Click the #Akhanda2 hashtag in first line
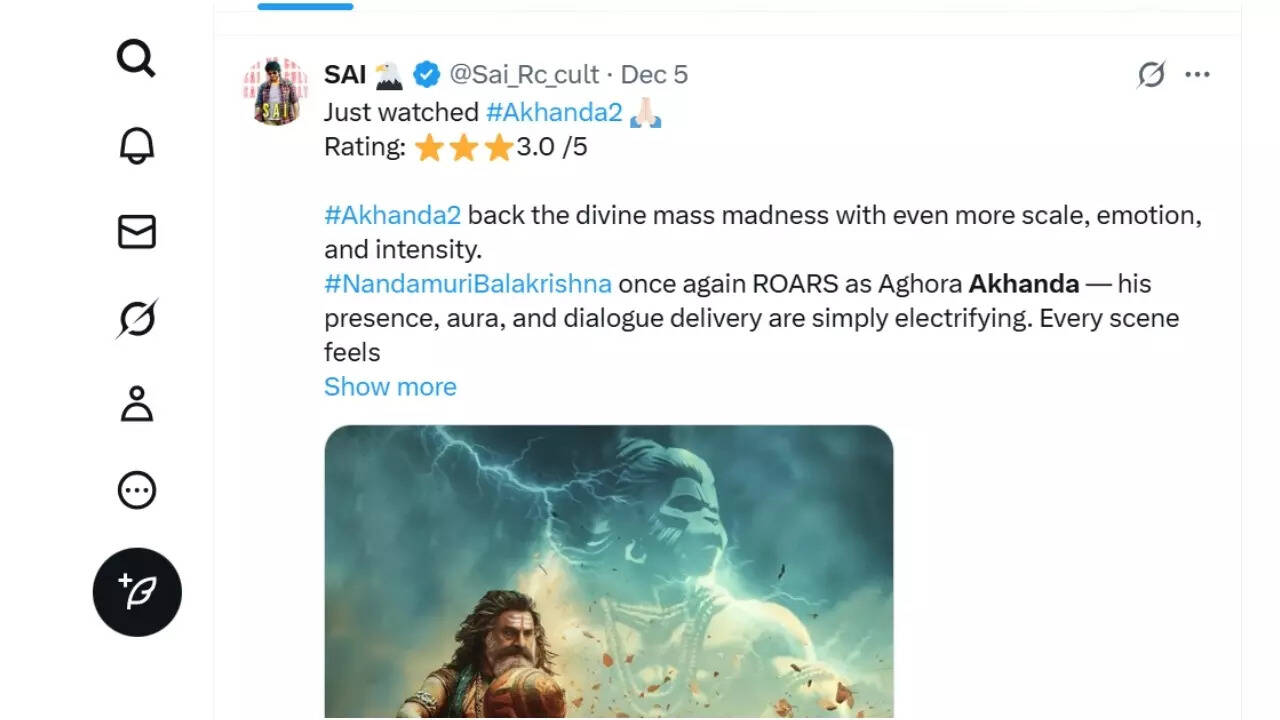1280x720 pixels. click(x=553, y=114)
